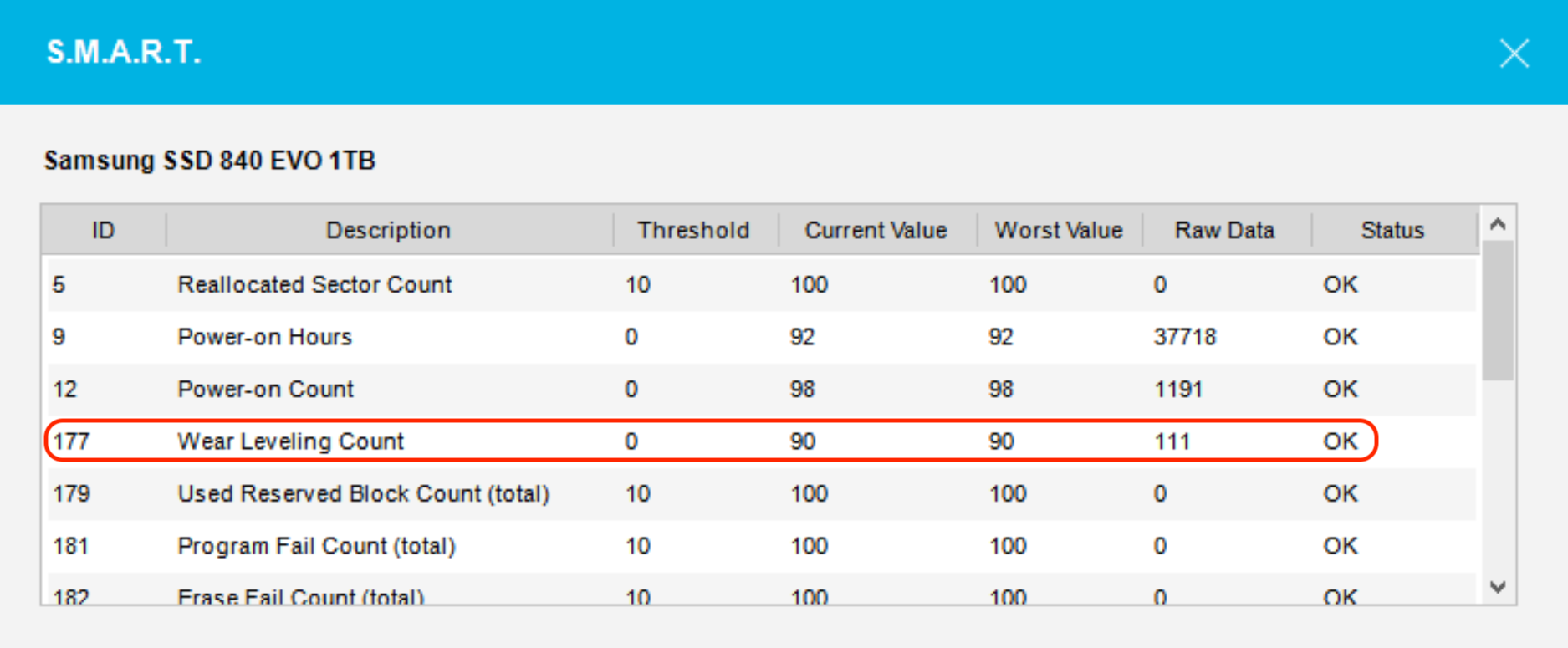Select the Reallocated Sector Count row
Image resolution: width=1568 pixels, height=648 pixels.
tap(761, 285)
